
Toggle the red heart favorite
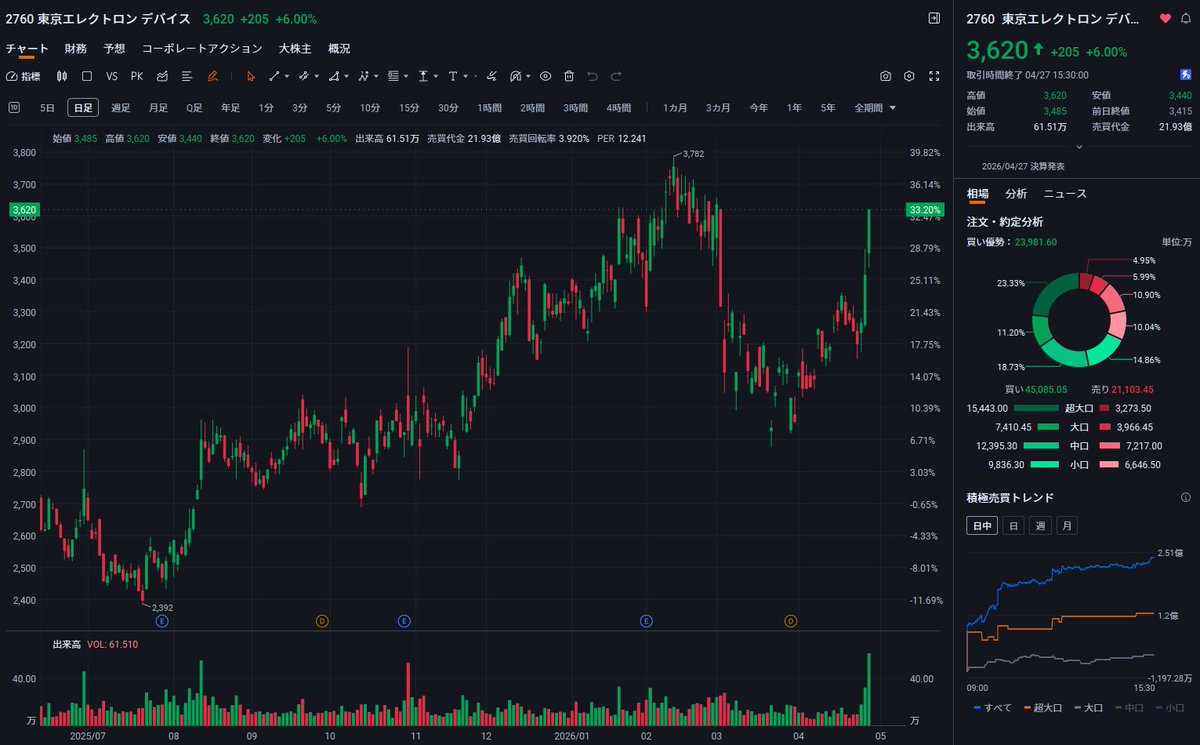pos(1165,18)
